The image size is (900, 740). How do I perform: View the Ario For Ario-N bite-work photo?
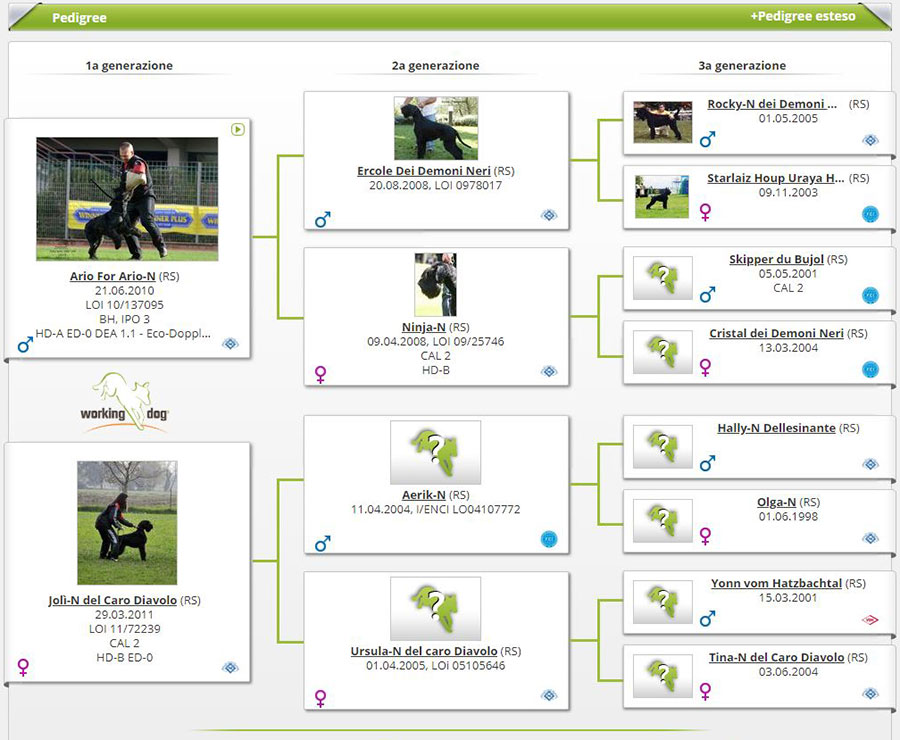tap(127, 199)
